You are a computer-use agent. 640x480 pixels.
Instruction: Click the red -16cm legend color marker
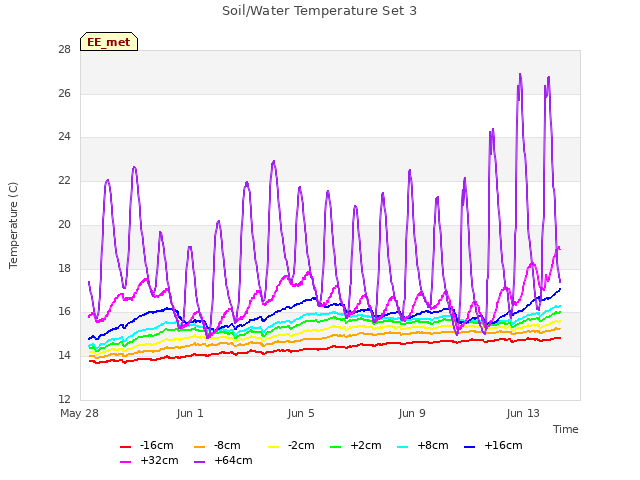coord(125,447)
